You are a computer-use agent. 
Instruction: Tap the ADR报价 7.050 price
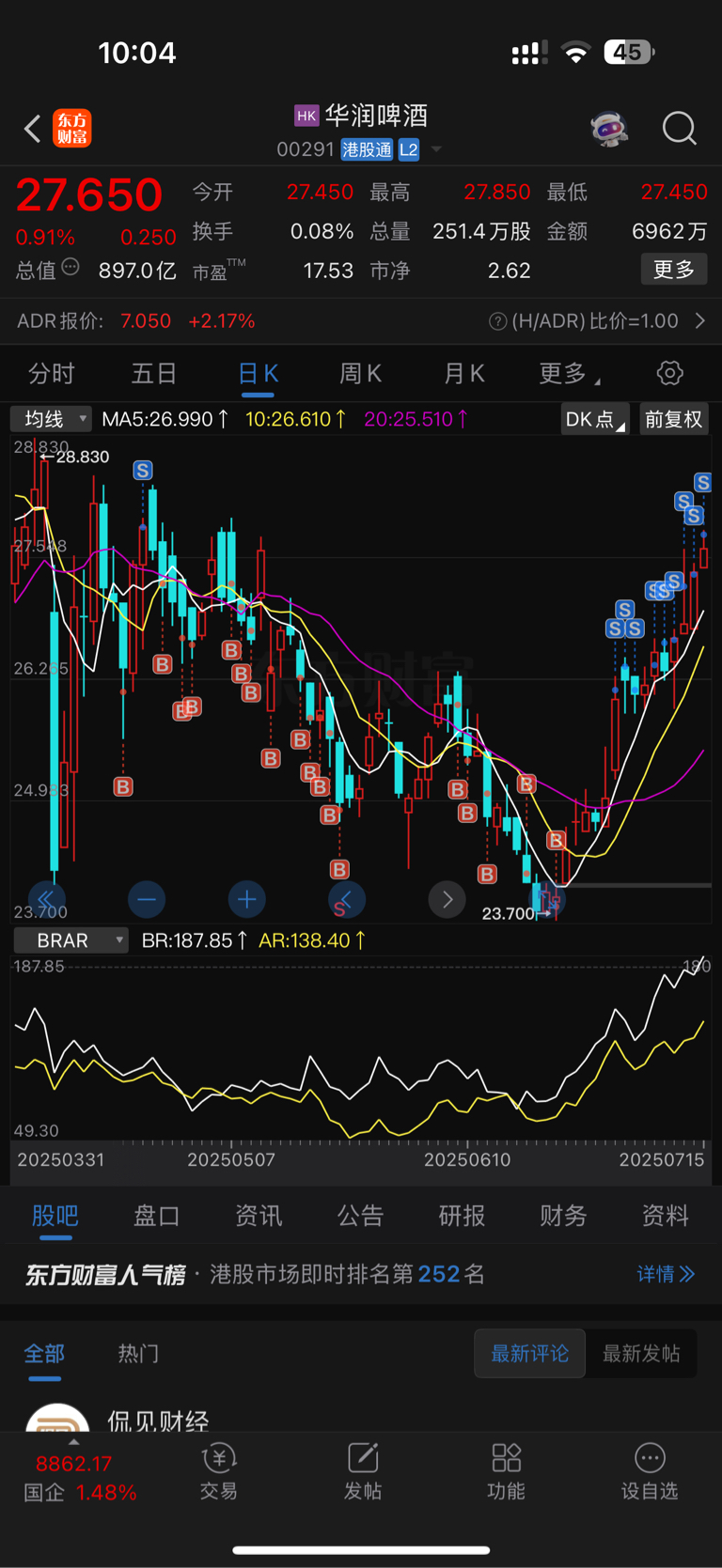point(146,321)
